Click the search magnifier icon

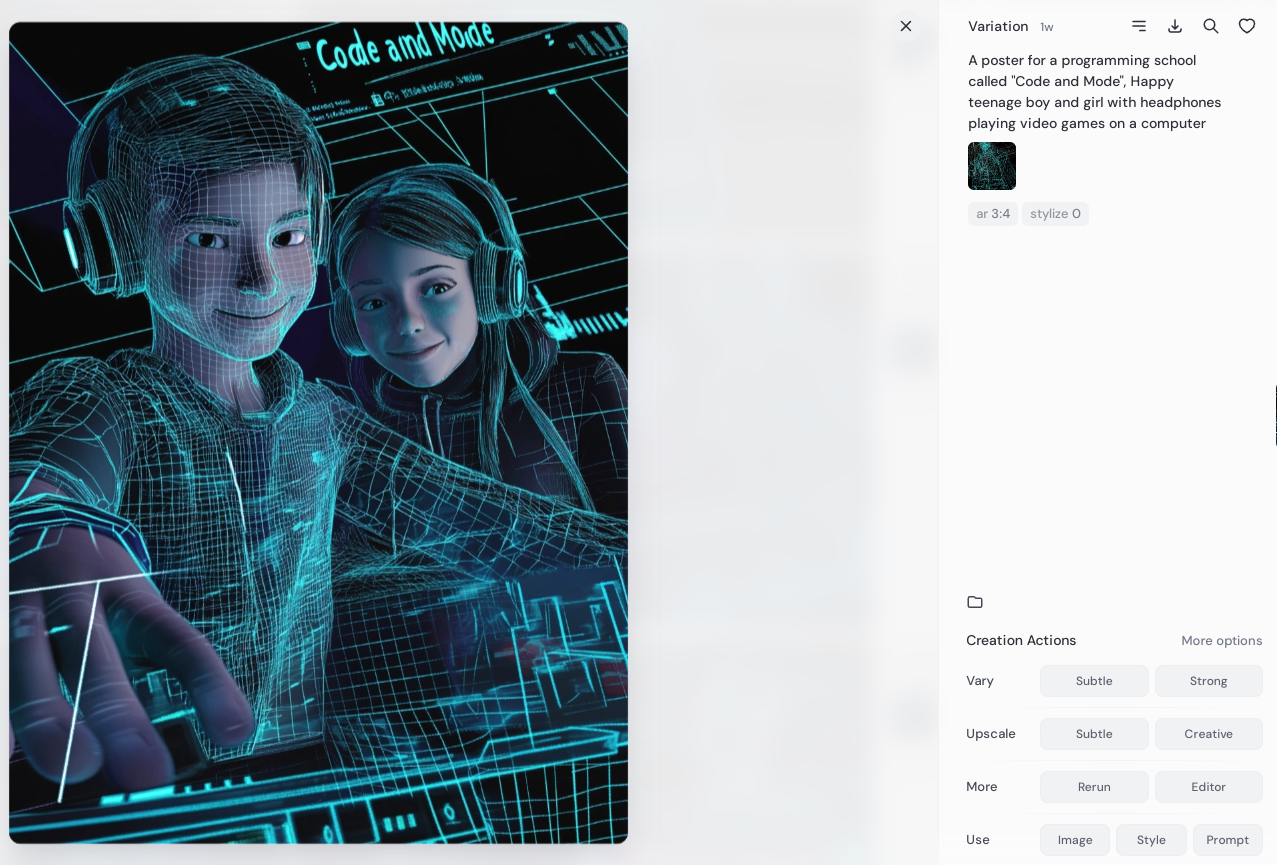pos(1211,26)
